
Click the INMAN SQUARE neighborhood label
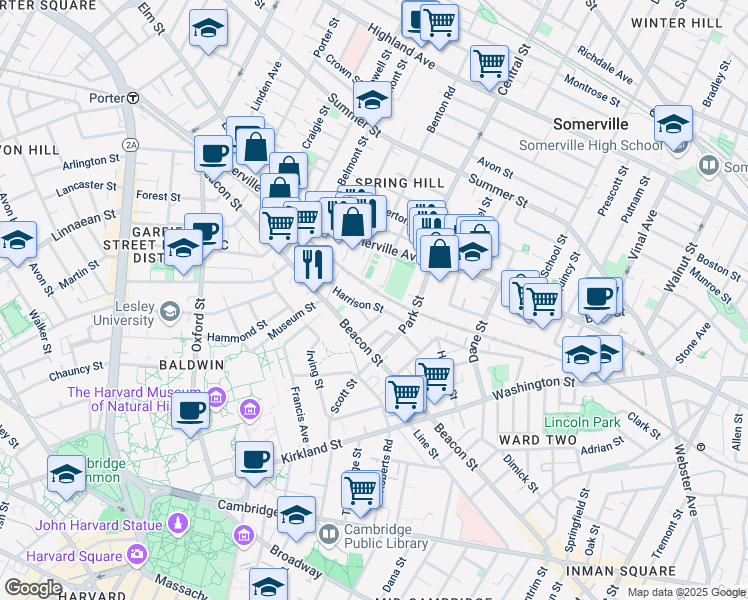tap(621, 571)
